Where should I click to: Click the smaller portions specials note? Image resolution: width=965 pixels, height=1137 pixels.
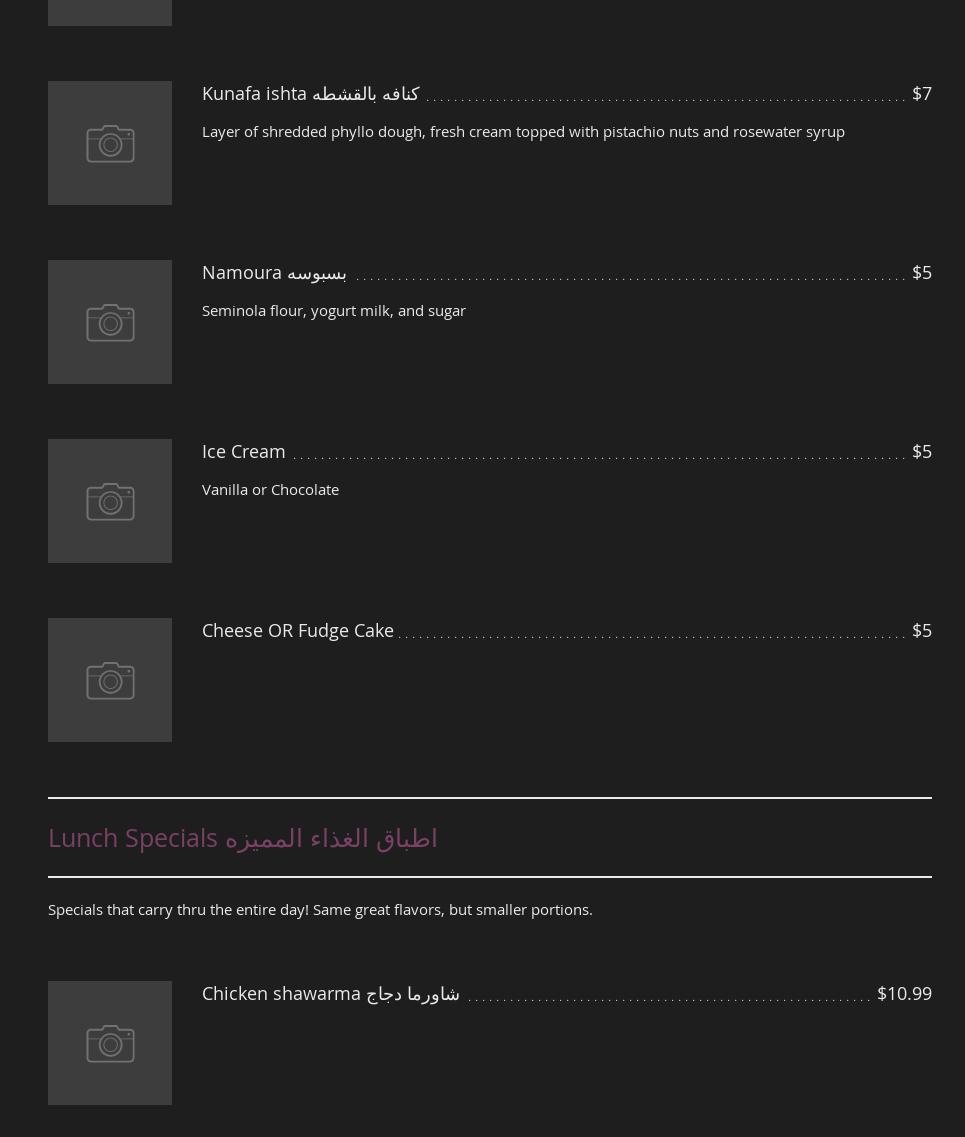coord(320,909)
